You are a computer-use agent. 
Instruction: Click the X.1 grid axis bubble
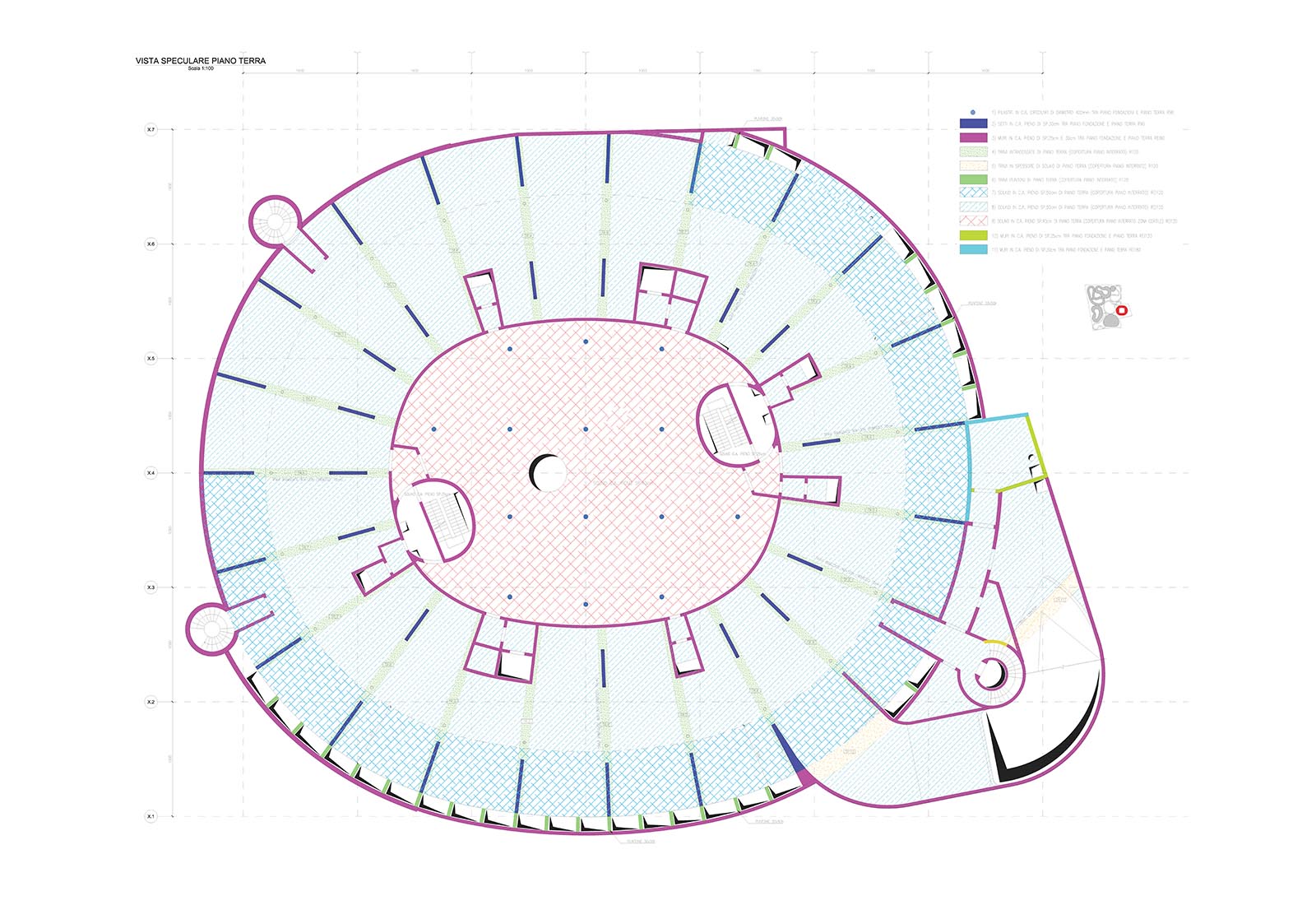click(x=151, y=816)
